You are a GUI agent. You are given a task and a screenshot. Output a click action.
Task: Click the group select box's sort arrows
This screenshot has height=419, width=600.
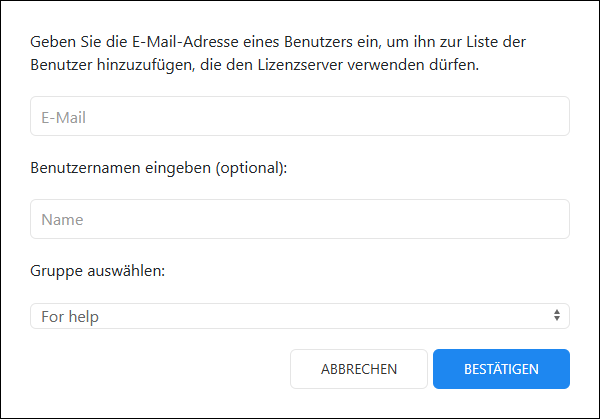pyautogui.click(x=557, y=316)
